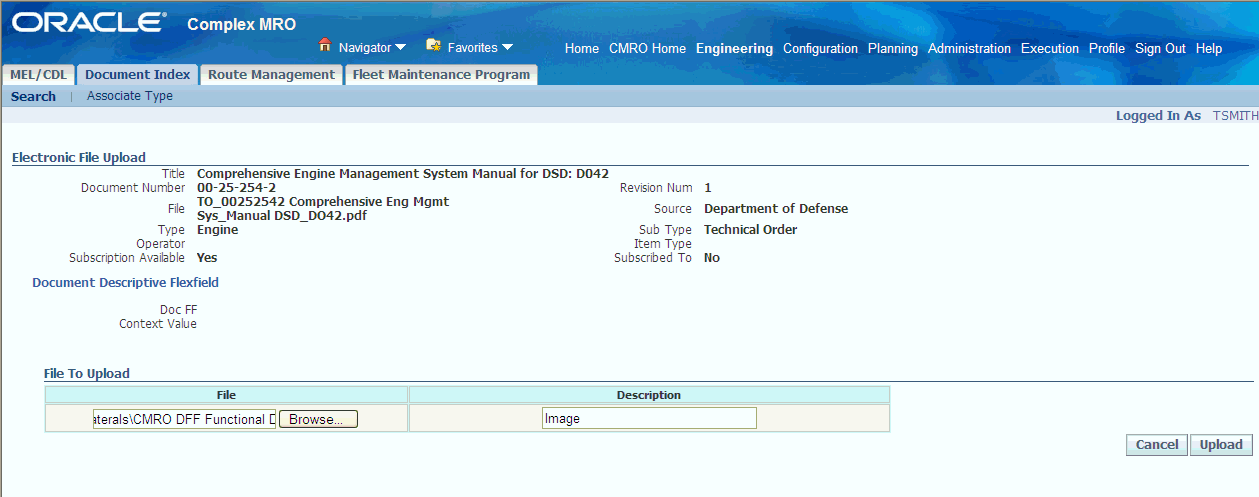The image size is (1259, 497).
Task: Click the file name TO_00252542 text
Action: 323,209
